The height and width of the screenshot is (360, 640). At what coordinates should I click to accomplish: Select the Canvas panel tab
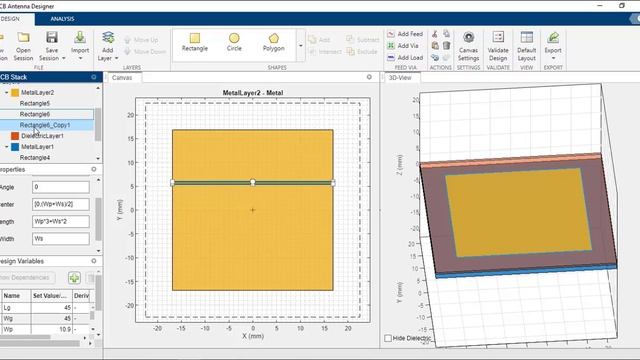tap(122, 78)
